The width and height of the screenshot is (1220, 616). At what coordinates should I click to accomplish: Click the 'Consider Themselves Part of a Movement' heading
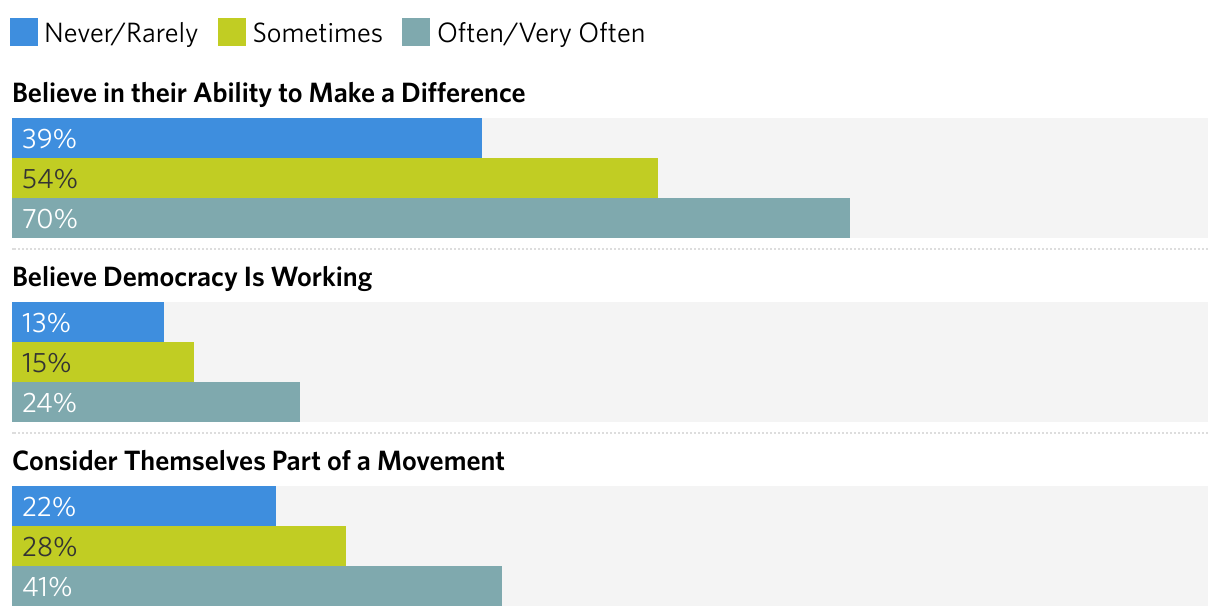(258, 461)
